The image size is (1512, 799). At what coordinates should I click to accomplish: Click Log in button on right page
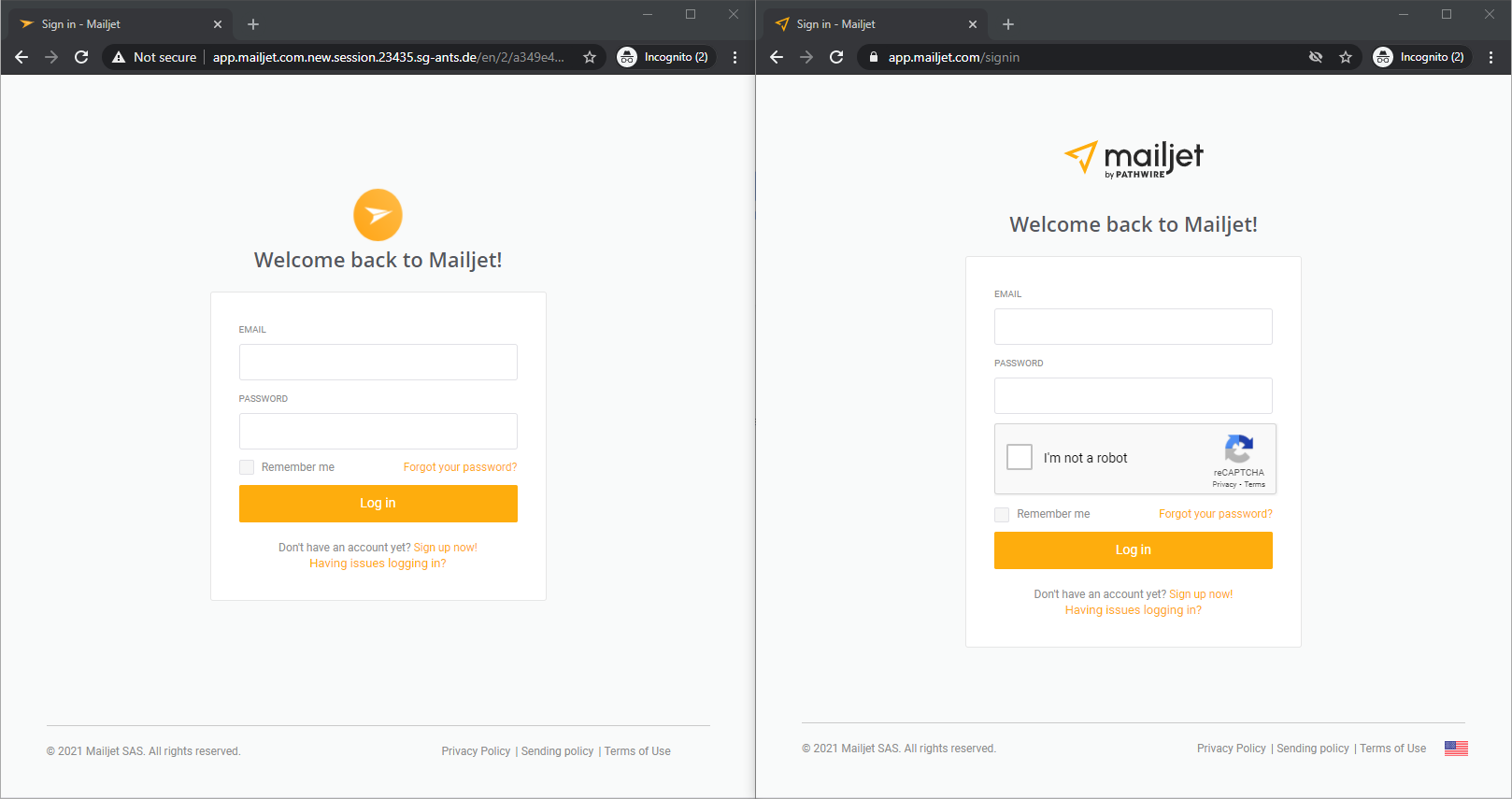pos(1134,550)
